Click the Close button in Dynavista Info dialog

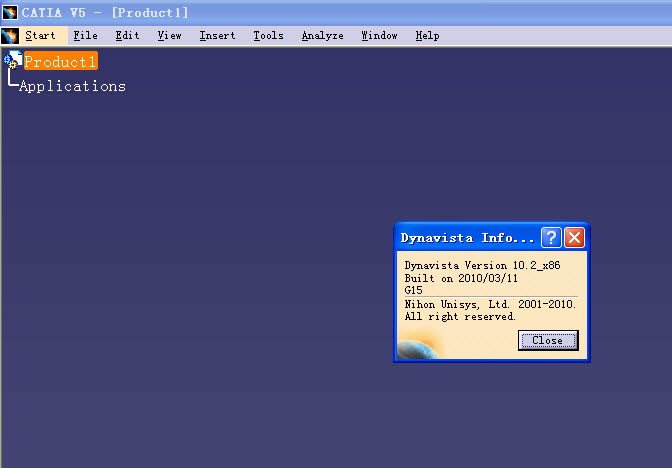pos(548,340)
